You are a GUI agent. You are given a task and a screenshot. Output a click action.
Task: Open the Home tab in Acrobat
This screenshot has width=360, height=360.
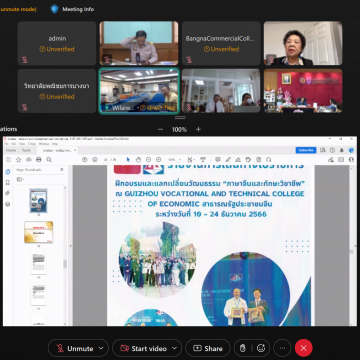[11, 150]
